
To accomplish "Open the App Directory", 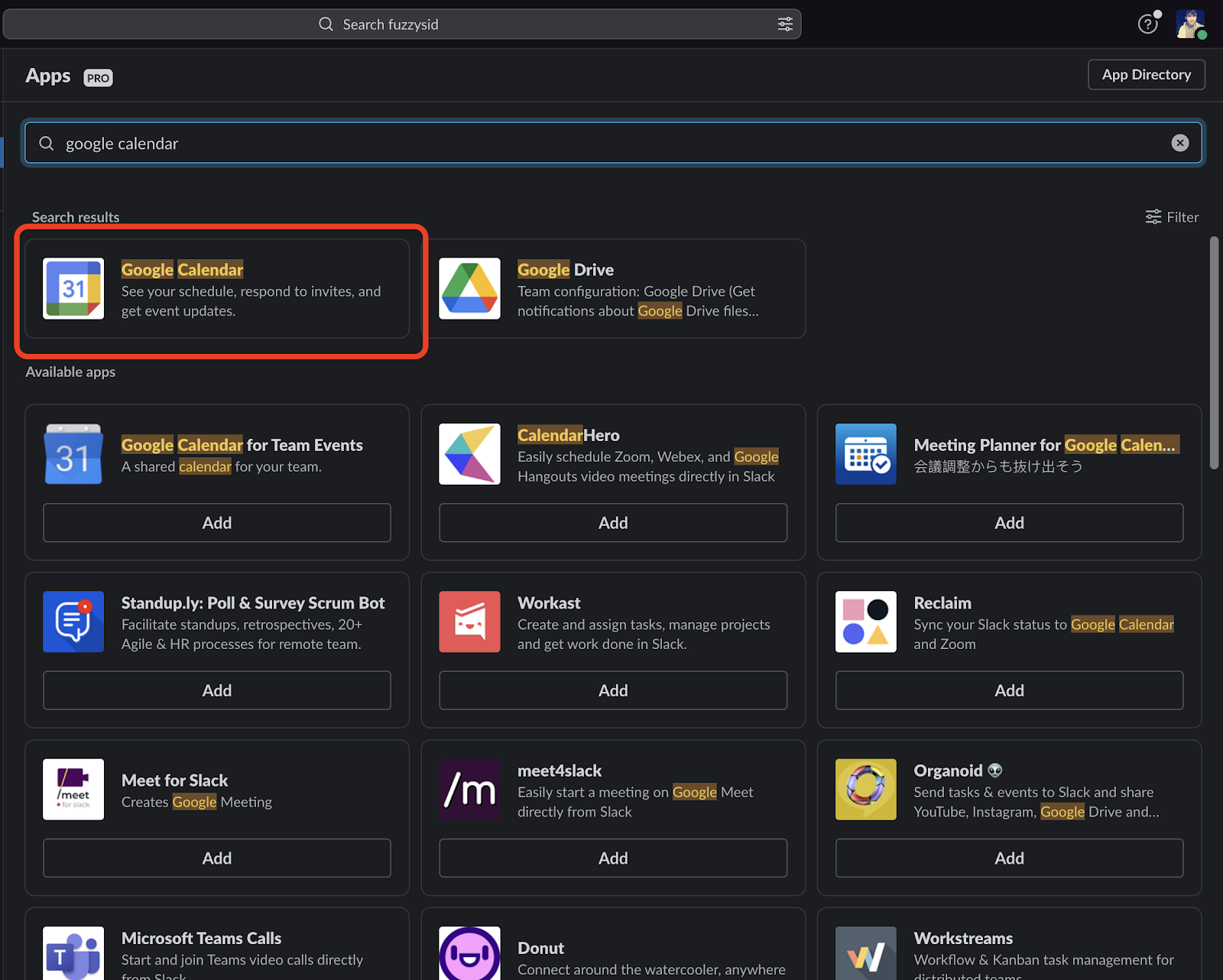I will pyautogui.click(x=1146, y=74).
